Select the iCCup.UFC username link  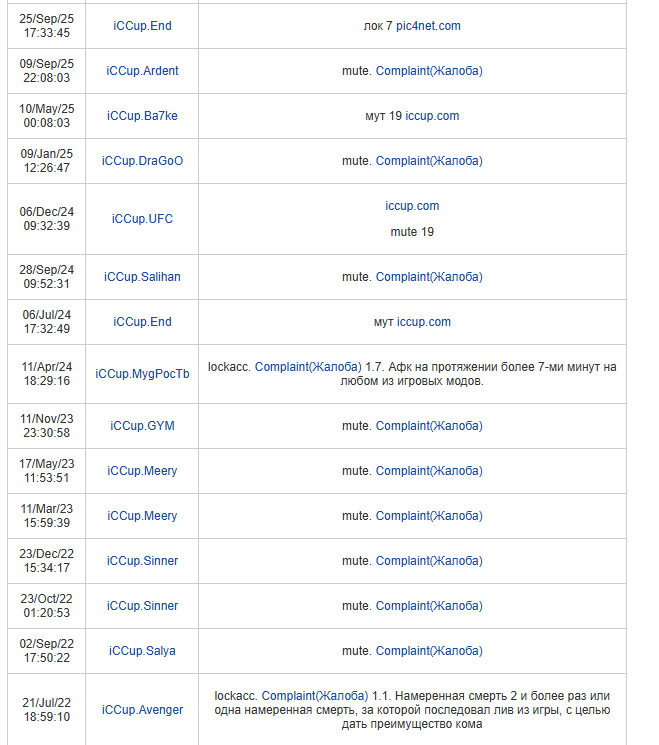coord(142,219)
